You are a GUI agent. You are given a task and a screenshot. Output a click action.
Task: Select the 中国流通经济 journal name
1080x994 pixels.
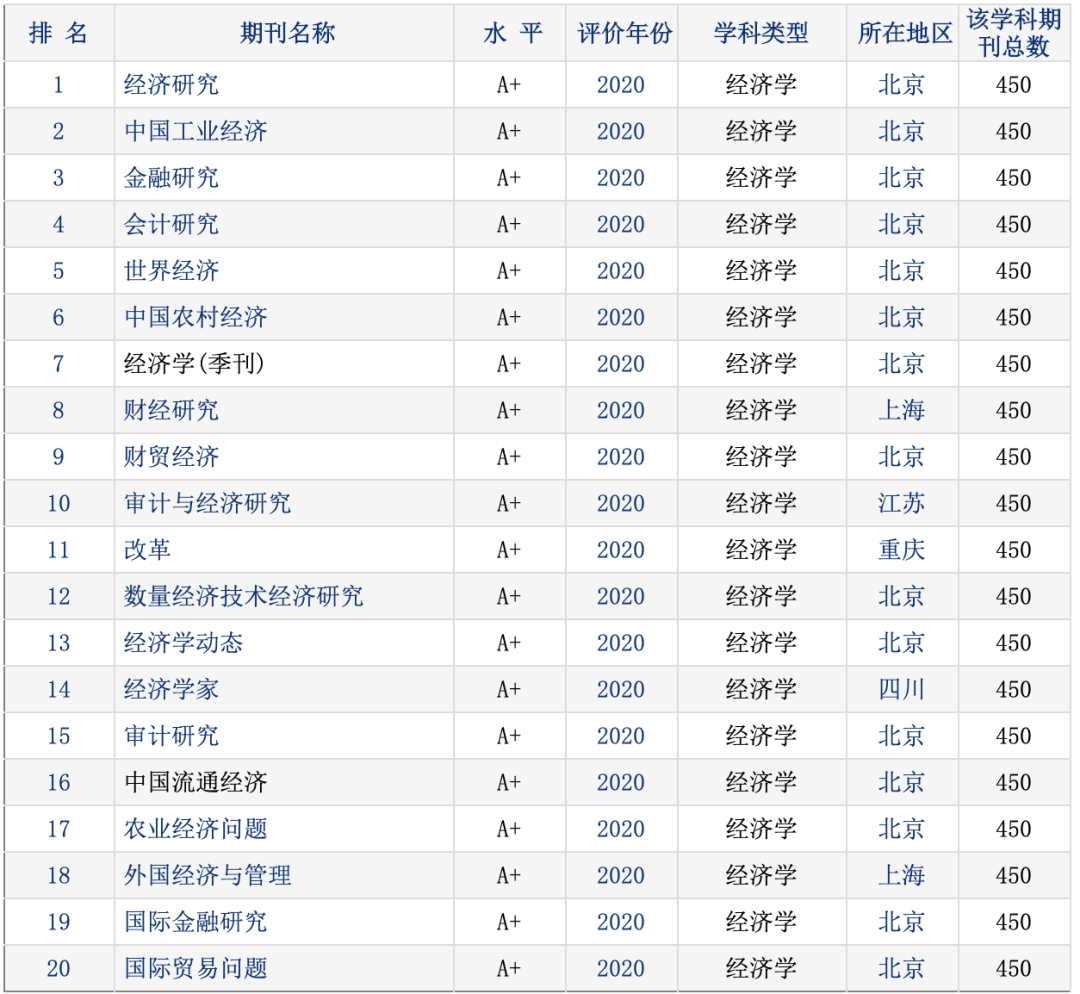(196, 782)
